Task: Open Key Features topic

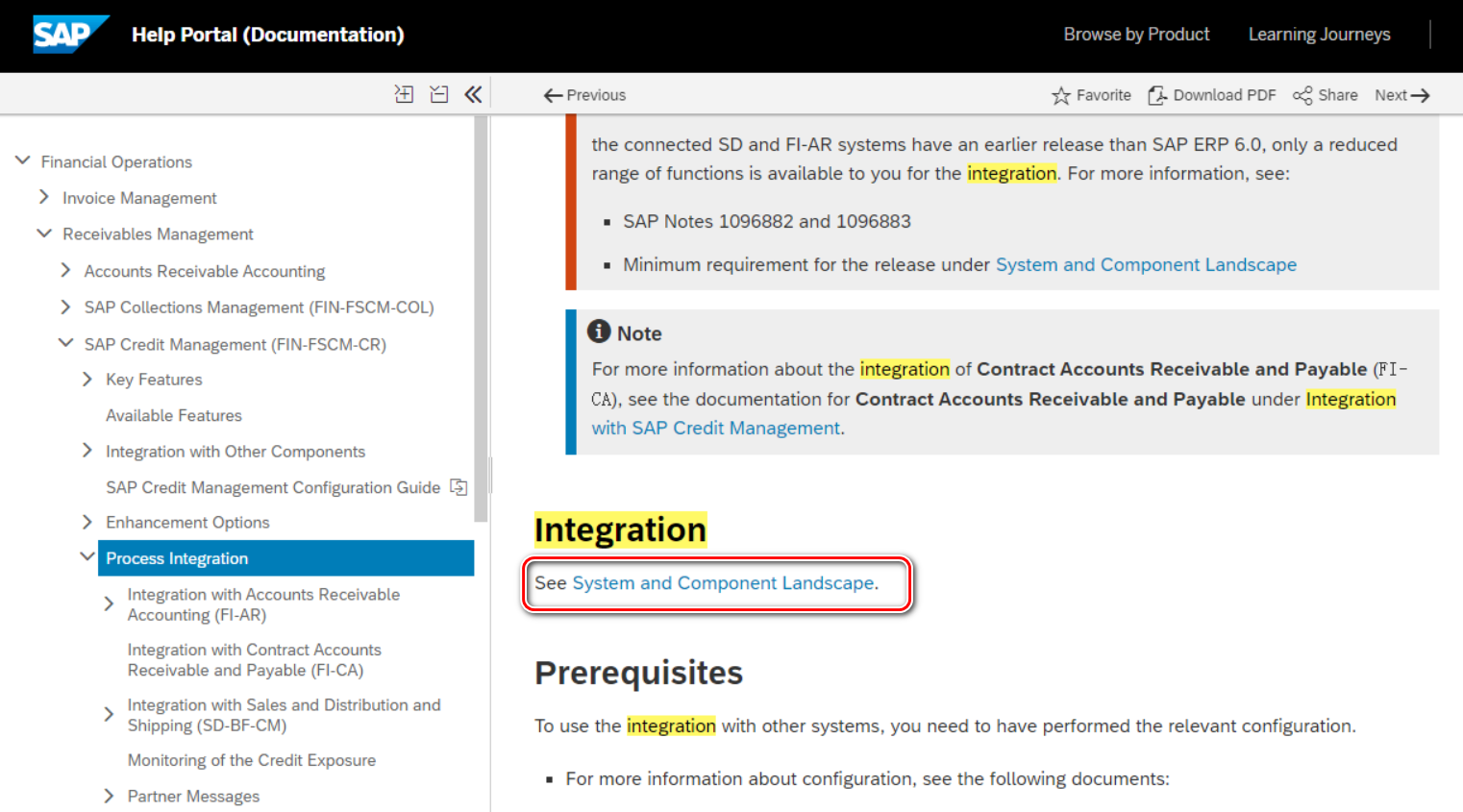Action: (x=154, y=380)
